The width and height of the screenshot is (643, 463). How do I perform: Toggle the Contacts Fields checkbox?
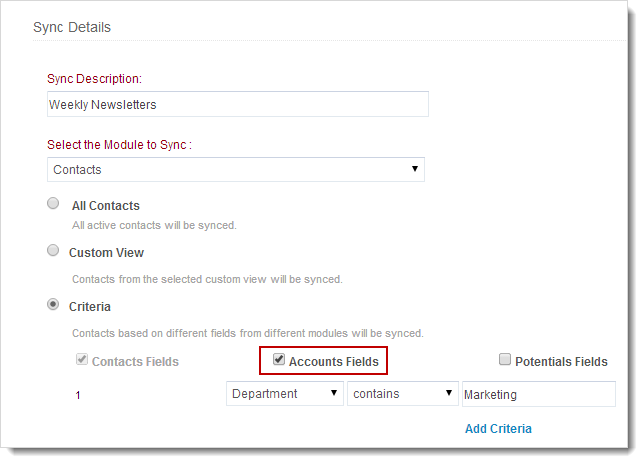coord(83,360)
